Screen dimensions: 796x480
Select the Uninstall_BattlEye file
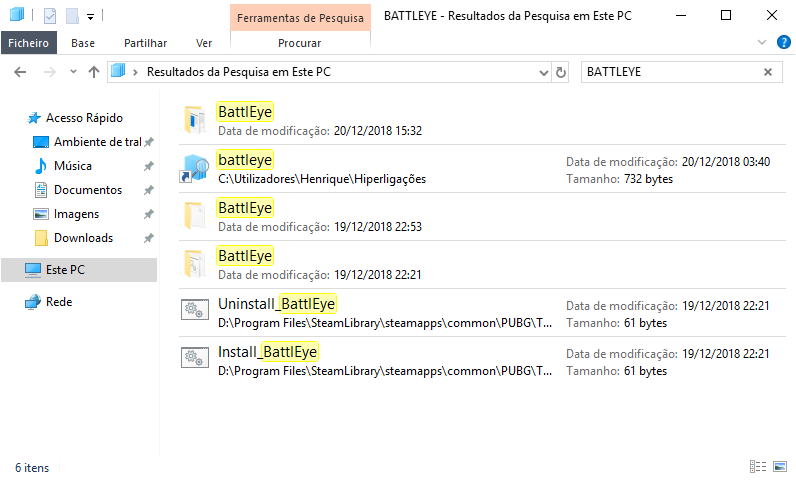pyautogui.click(x=482, y=313)
